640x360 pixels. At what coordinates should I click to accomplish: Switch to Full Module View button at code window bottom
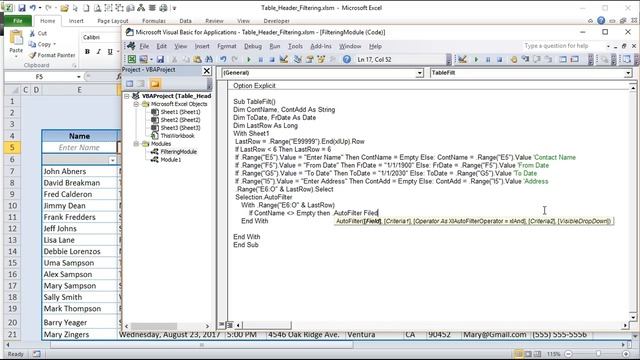(x=229, y=325)
